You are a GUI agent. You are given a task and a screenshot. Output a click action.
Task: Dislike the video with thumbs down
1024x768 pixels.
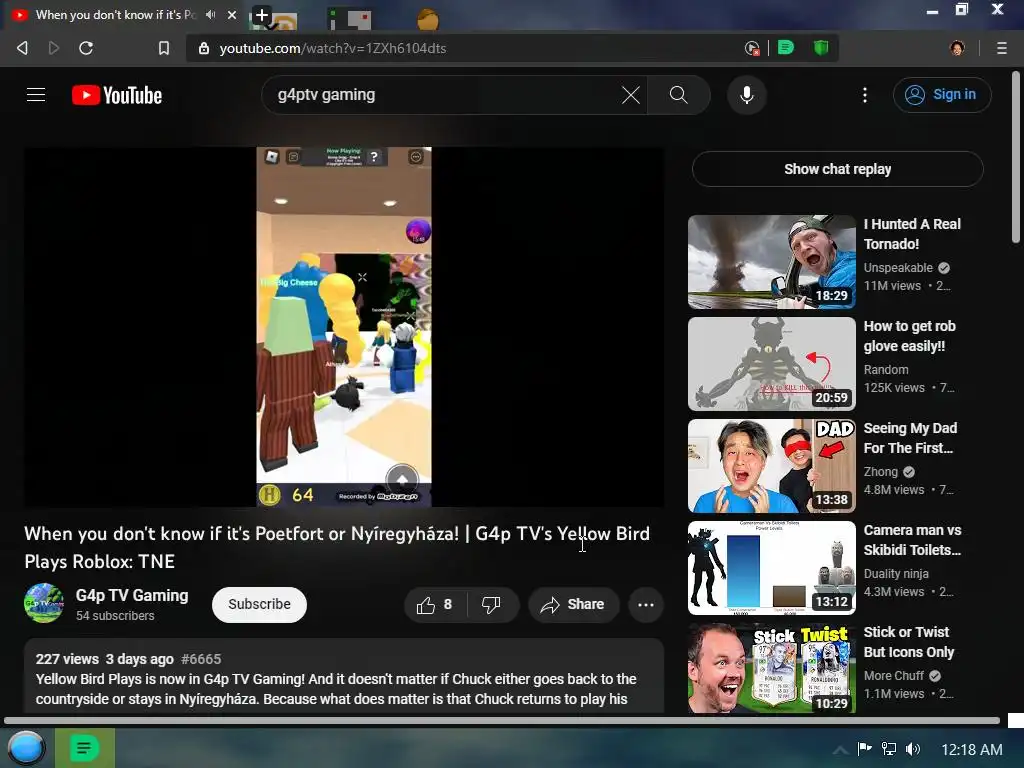(492, 605)
